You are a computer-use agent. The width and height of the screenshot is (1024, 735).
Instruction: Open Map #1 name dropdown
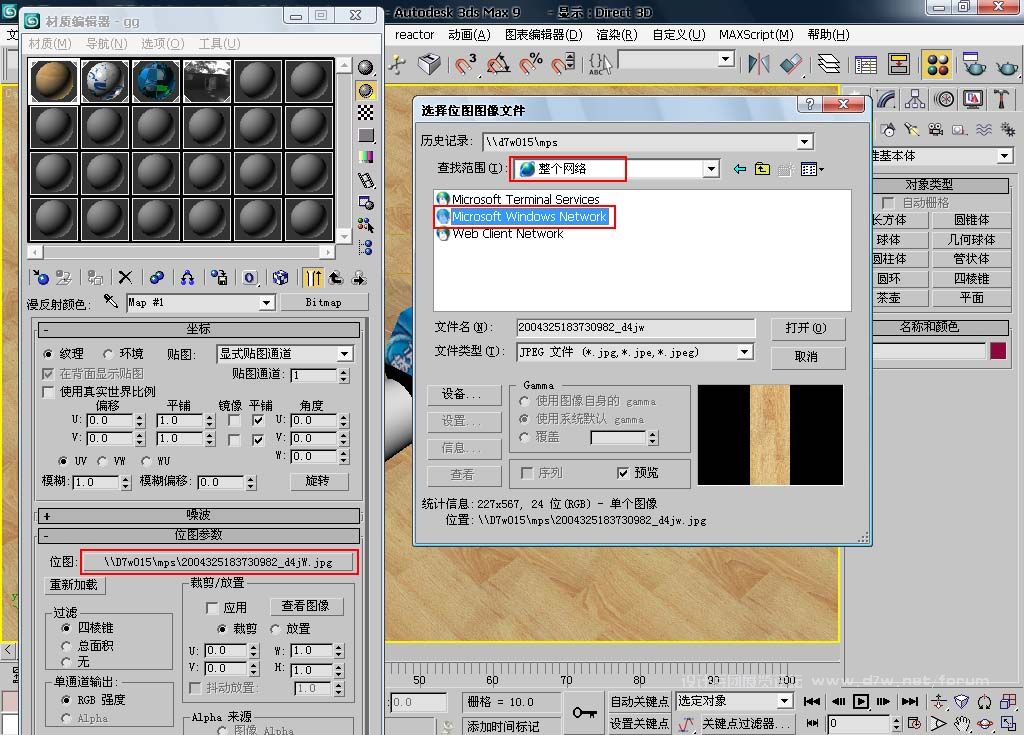(266, 302)
